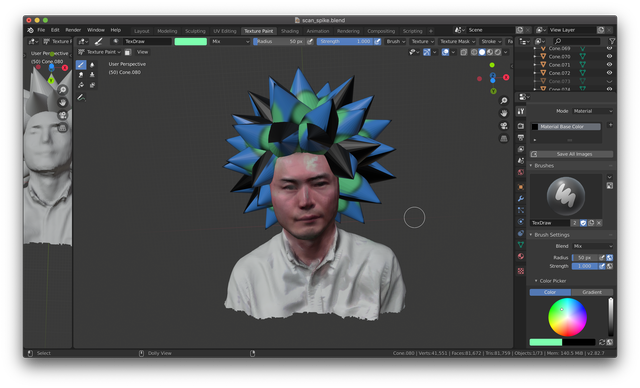Open Texture Paint mode dropdown
The image size is (640, 388).
click(100, 52)
